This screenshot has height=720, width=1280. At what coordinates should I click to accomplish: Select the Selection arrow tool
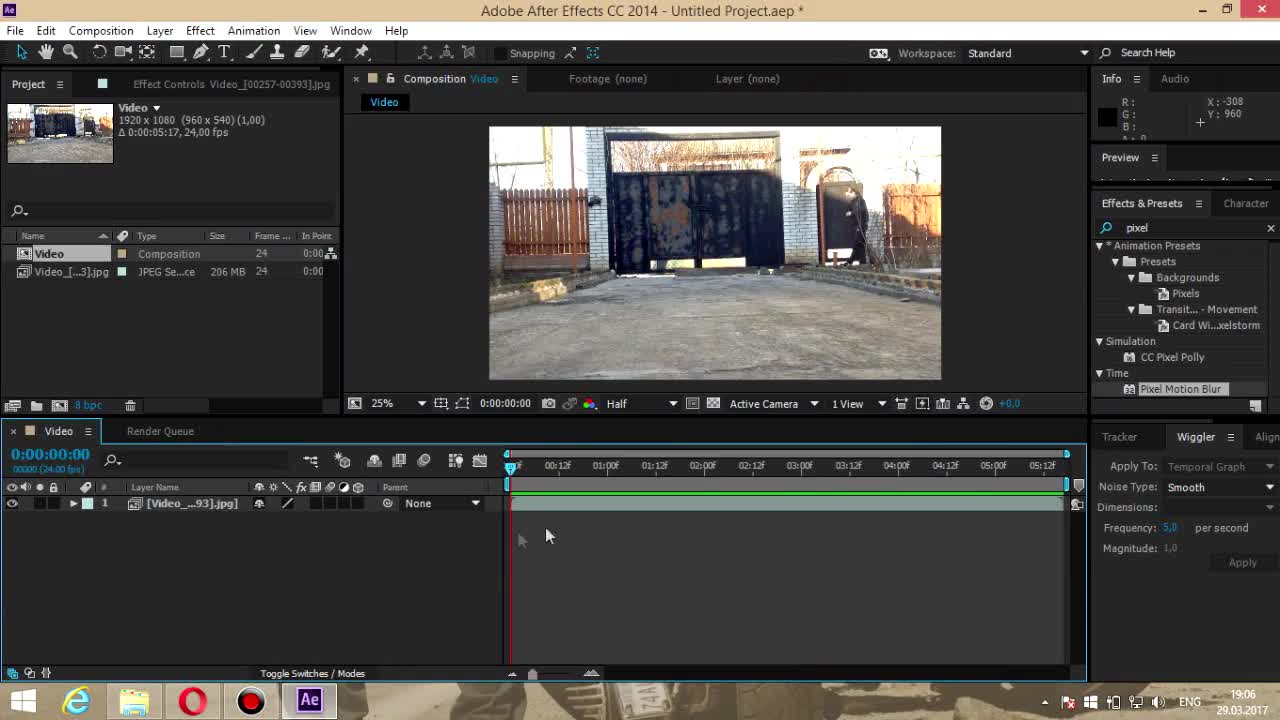22,52
